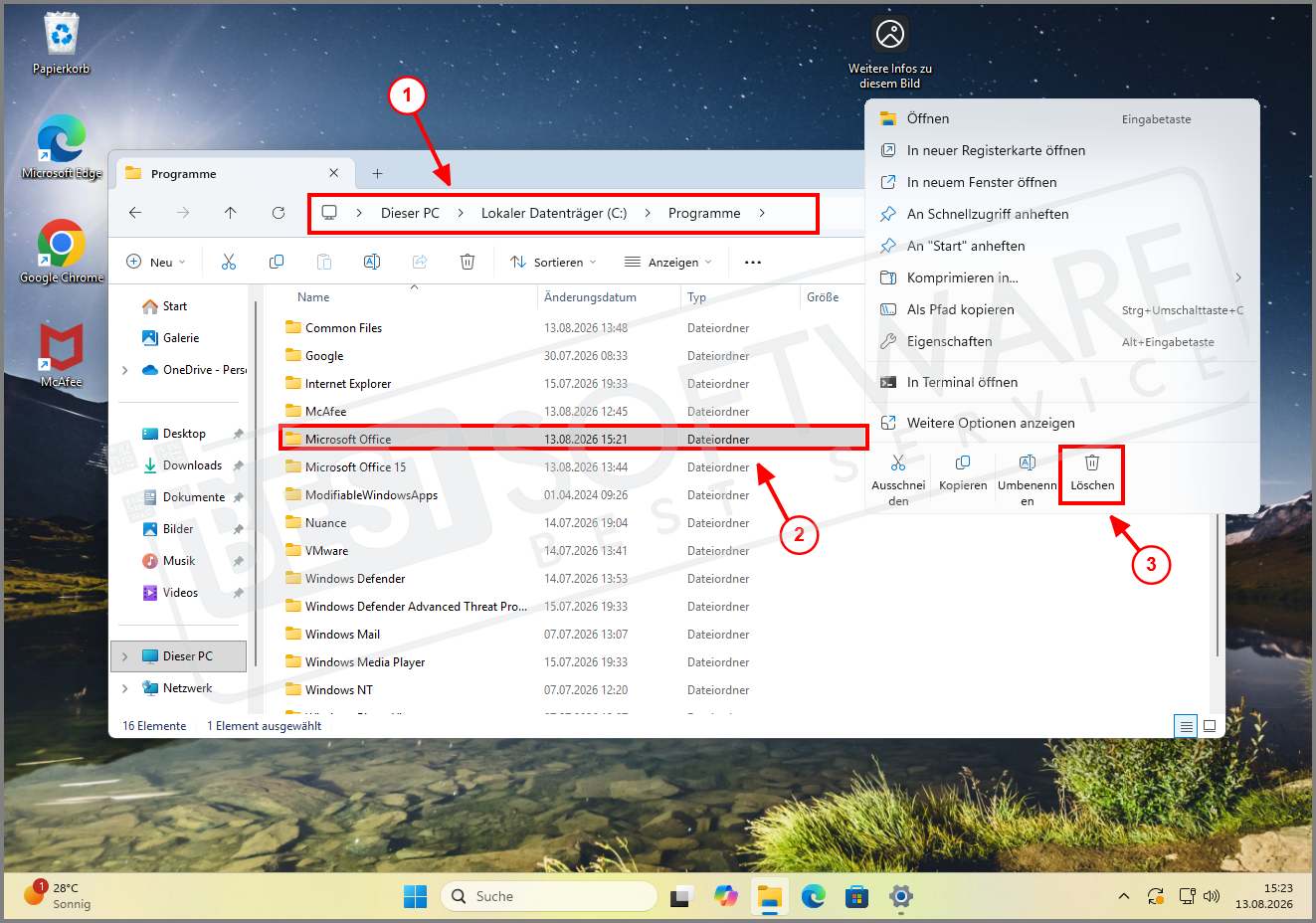
Task: Click the Copy icon in Explorer toolbar
Action: click(277, 262)
